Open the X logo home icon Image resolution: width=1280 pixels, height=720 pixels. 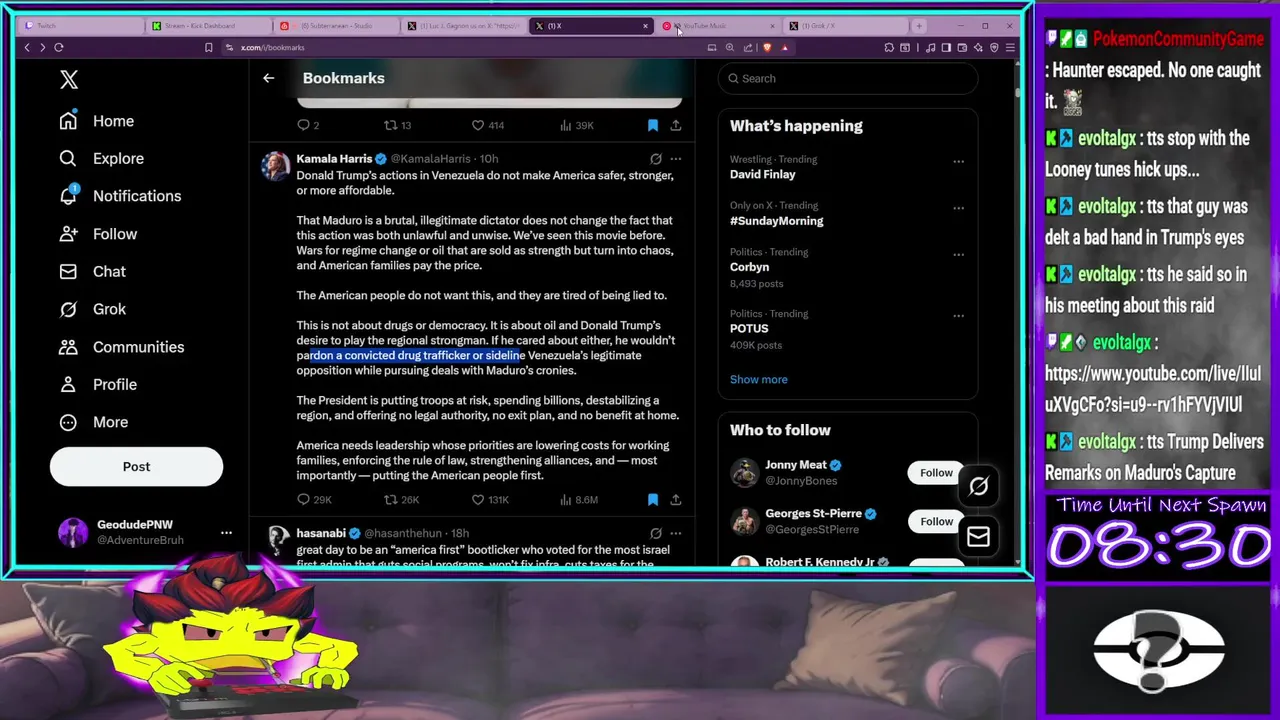point(69,80)
